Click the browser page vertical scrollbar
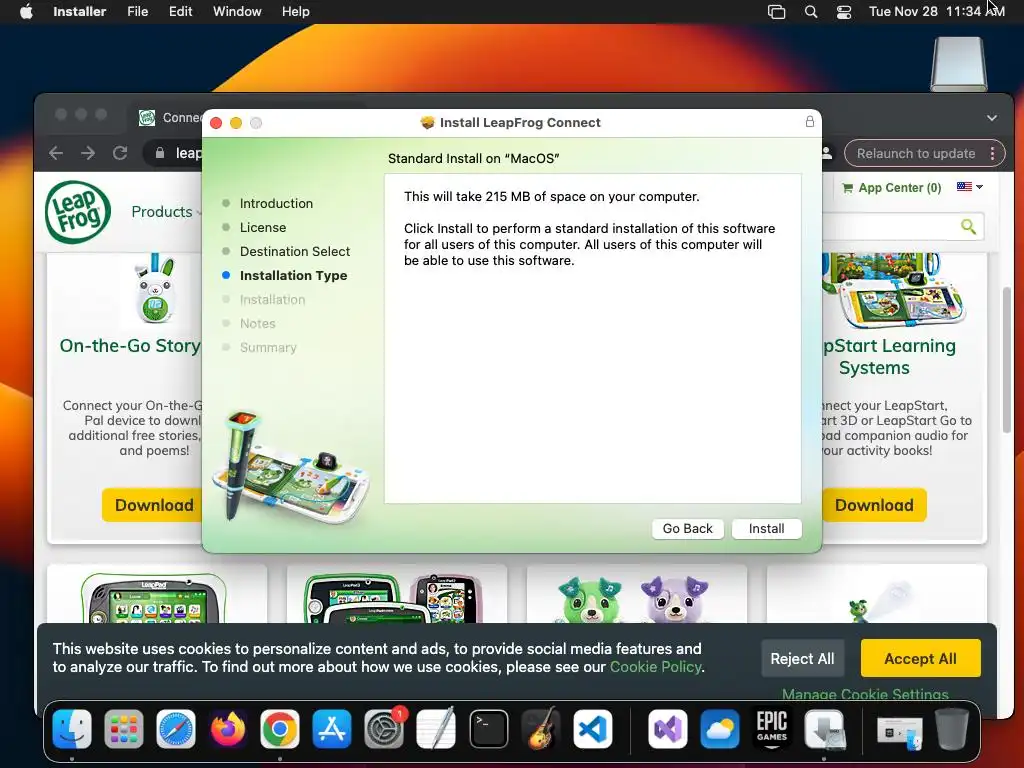This screenshot has width=1024, height=768. [x=1006, y=359]
